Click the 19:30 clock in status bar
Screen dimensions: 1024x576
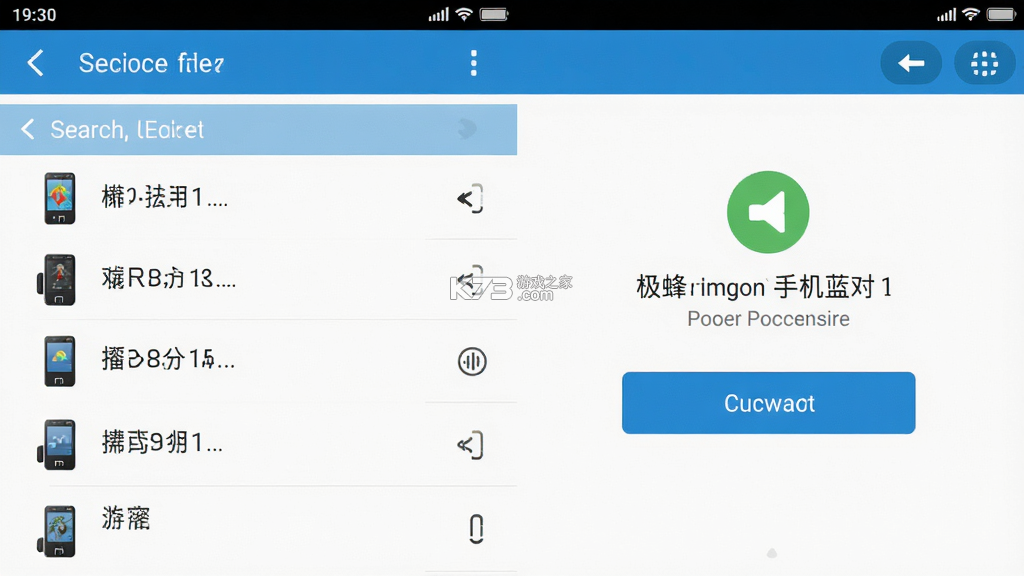[34, 14]
